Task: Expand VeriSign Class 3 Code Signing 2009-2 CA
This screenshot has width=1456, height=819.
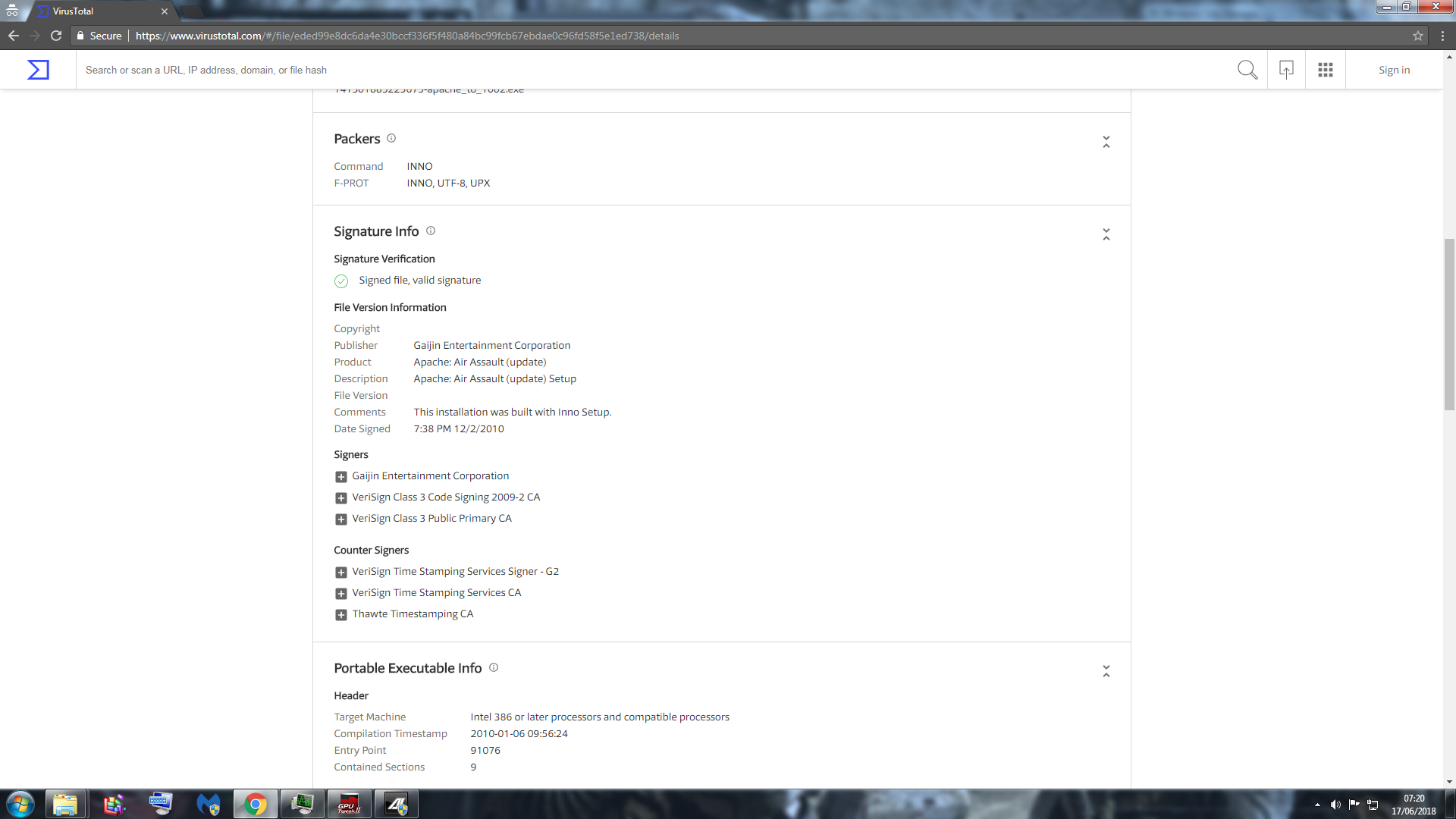Action: (341, 498)
